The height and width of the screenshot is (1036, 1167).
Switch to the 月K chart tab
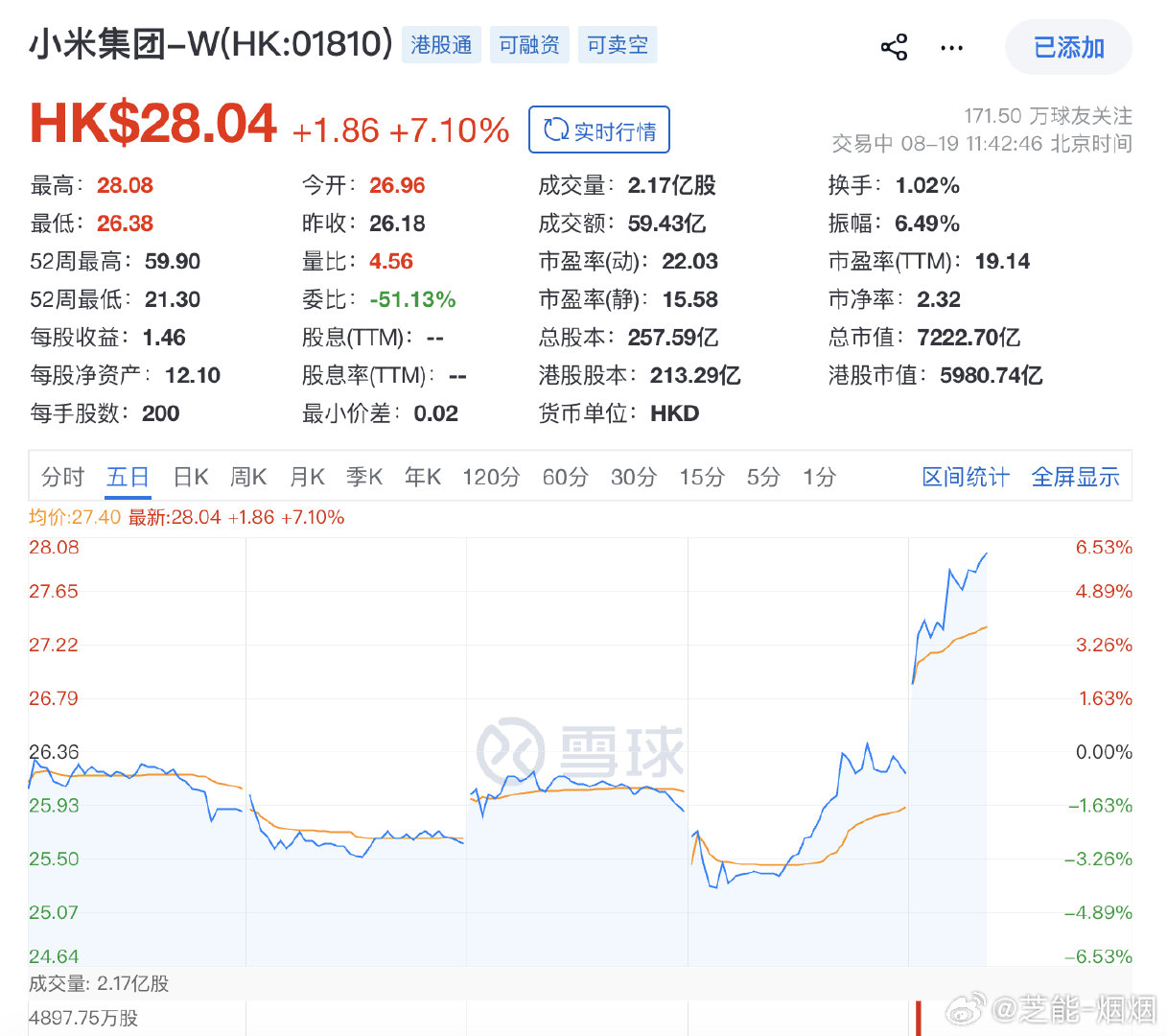tap(307, 477)
